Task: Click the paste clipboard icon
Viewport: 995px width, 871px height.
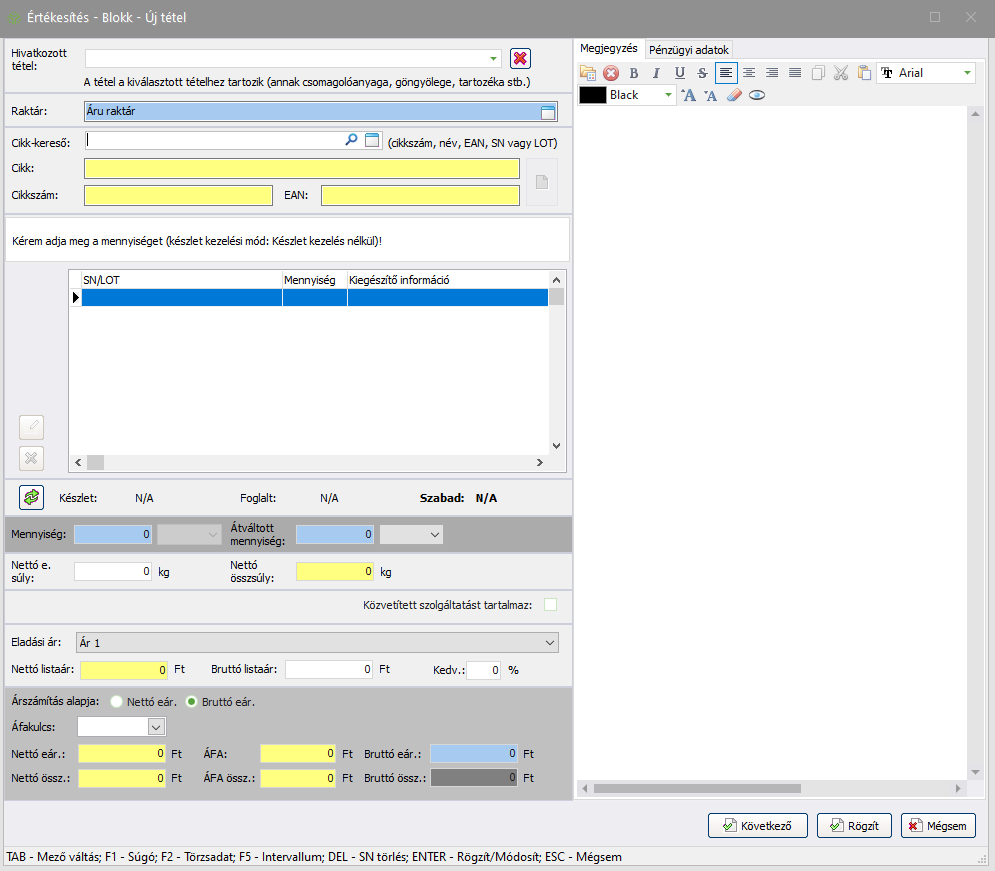Action: tap(864, 73)
